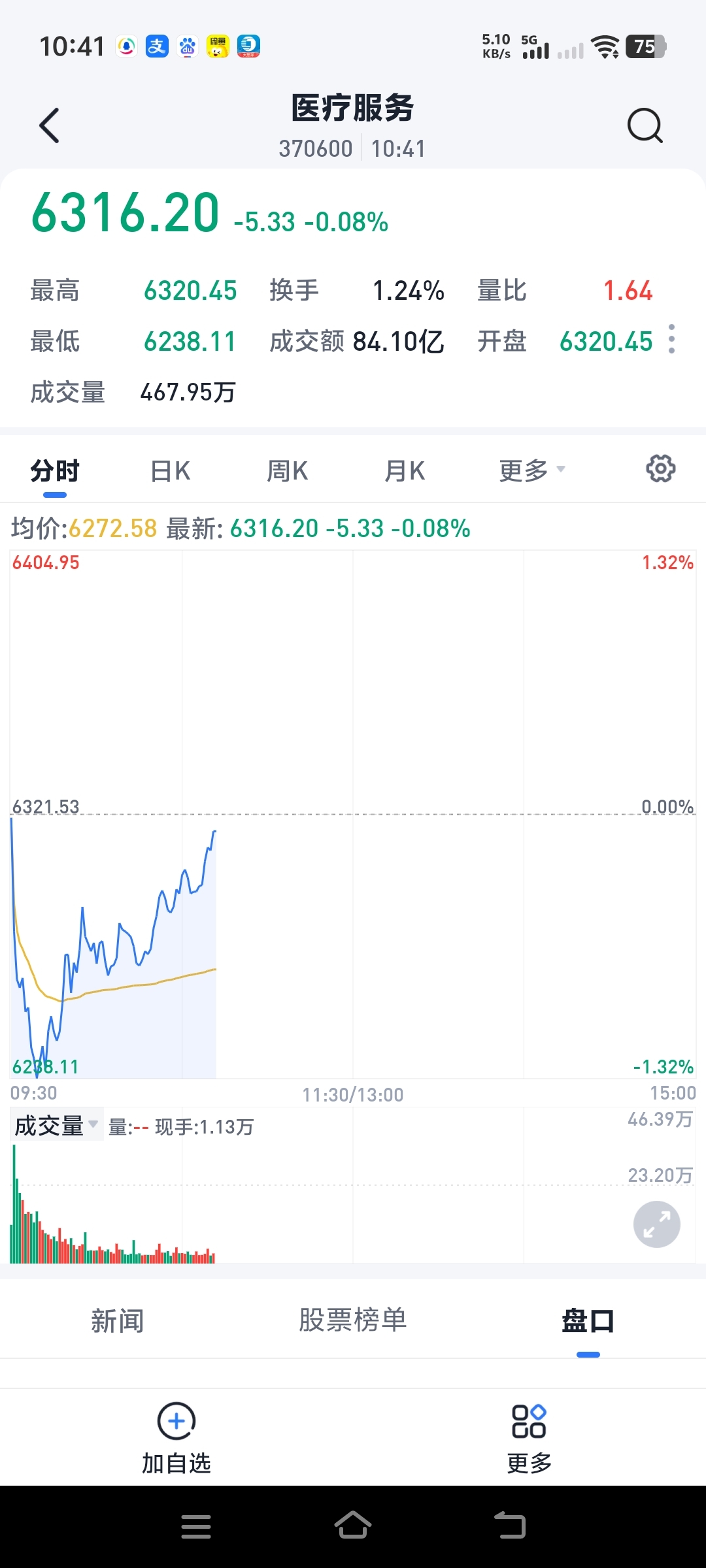Open the 股票榜单 section
The height and width of the screenshot is (1568, 706).
click(353, 1321)
